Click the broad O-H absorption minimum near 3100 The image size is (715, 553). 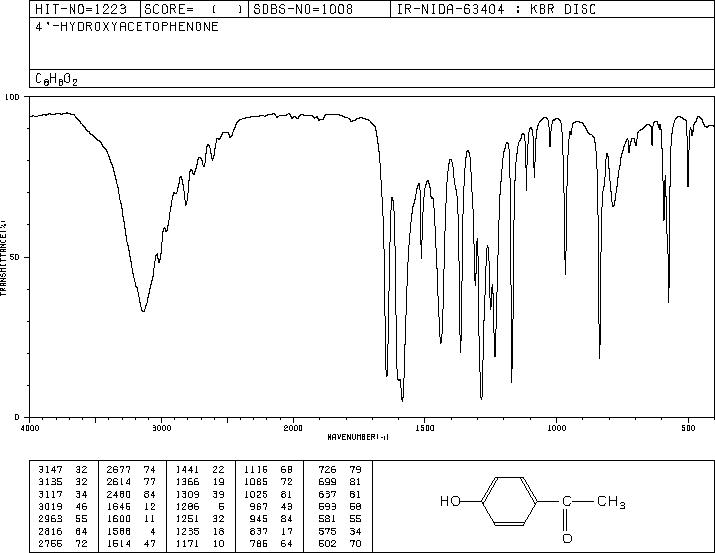pos(143,310)
